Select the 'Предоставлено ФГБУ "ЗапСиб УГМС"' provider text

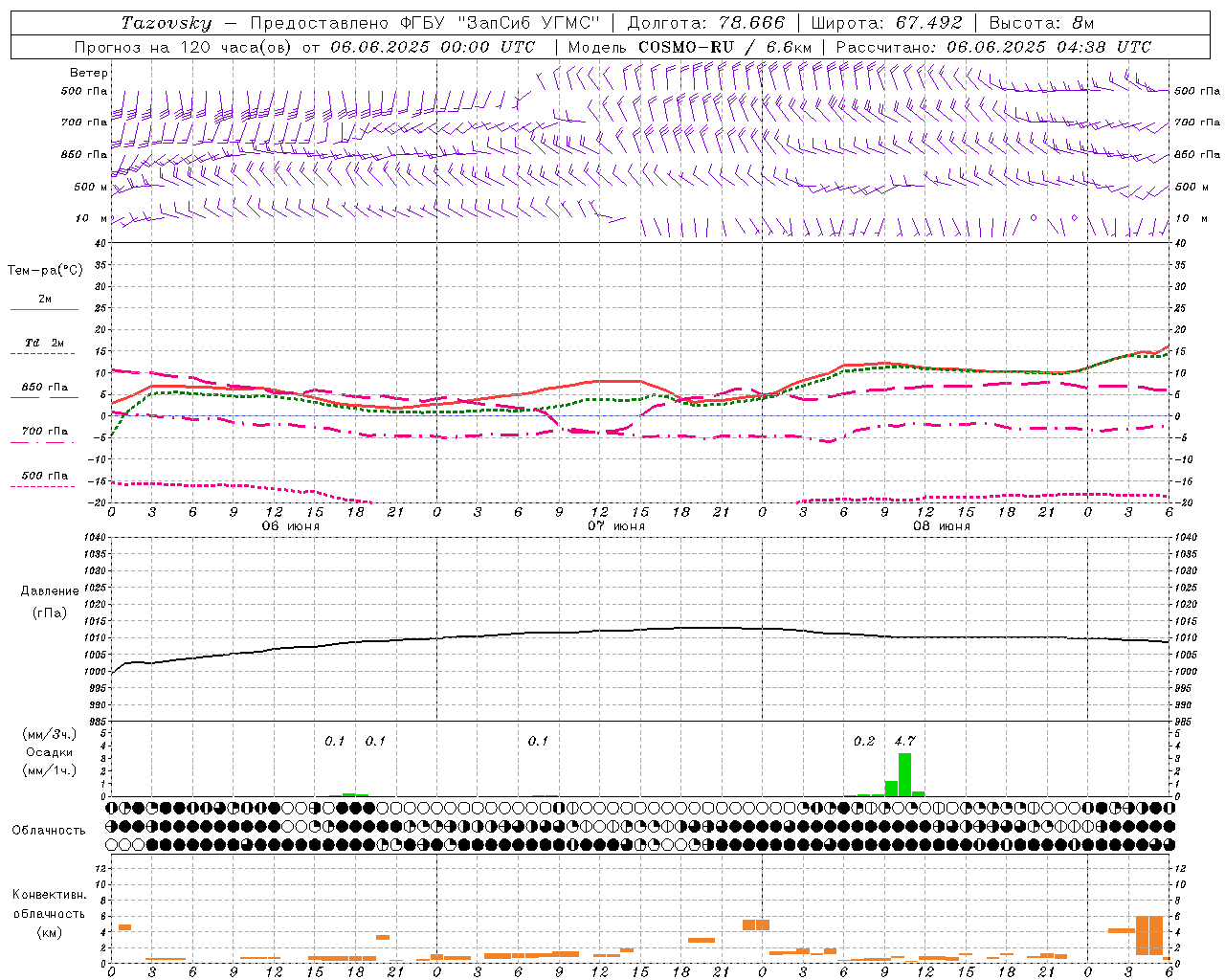425,23
